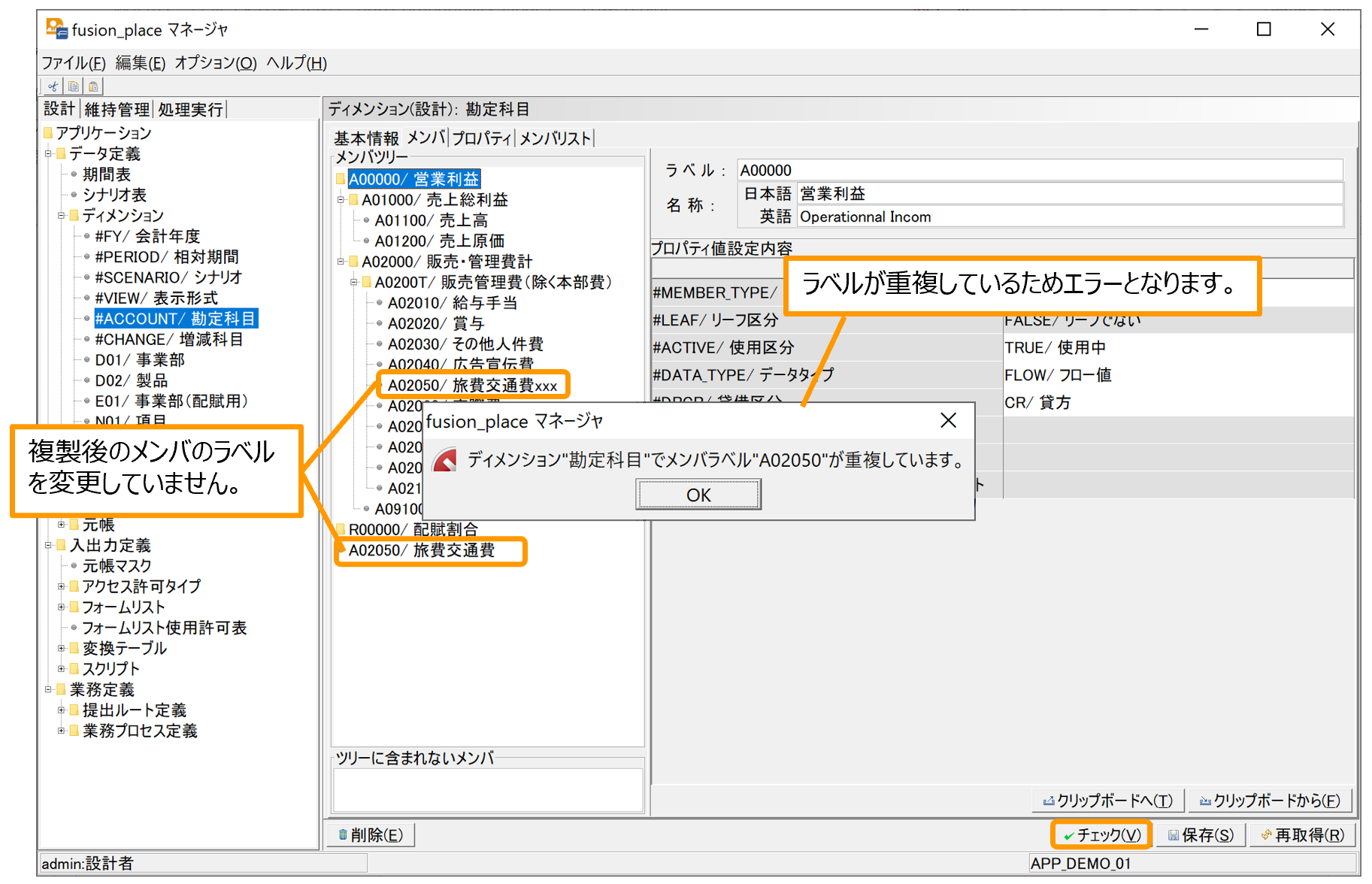The width and height of the screenshot is (1372, 884).
Task: Expand the アクセス許可タイプ node
Action: point(62,586)
